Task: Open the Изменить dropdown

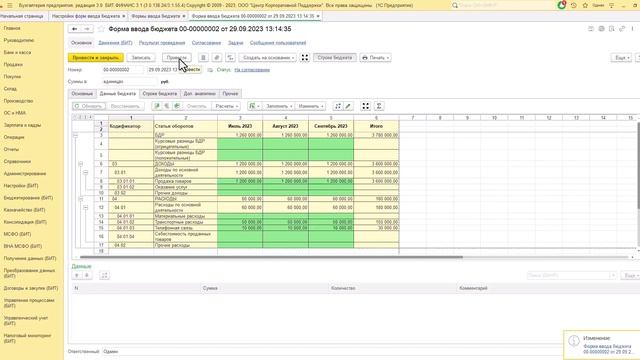Action: (x=310, y=106)
